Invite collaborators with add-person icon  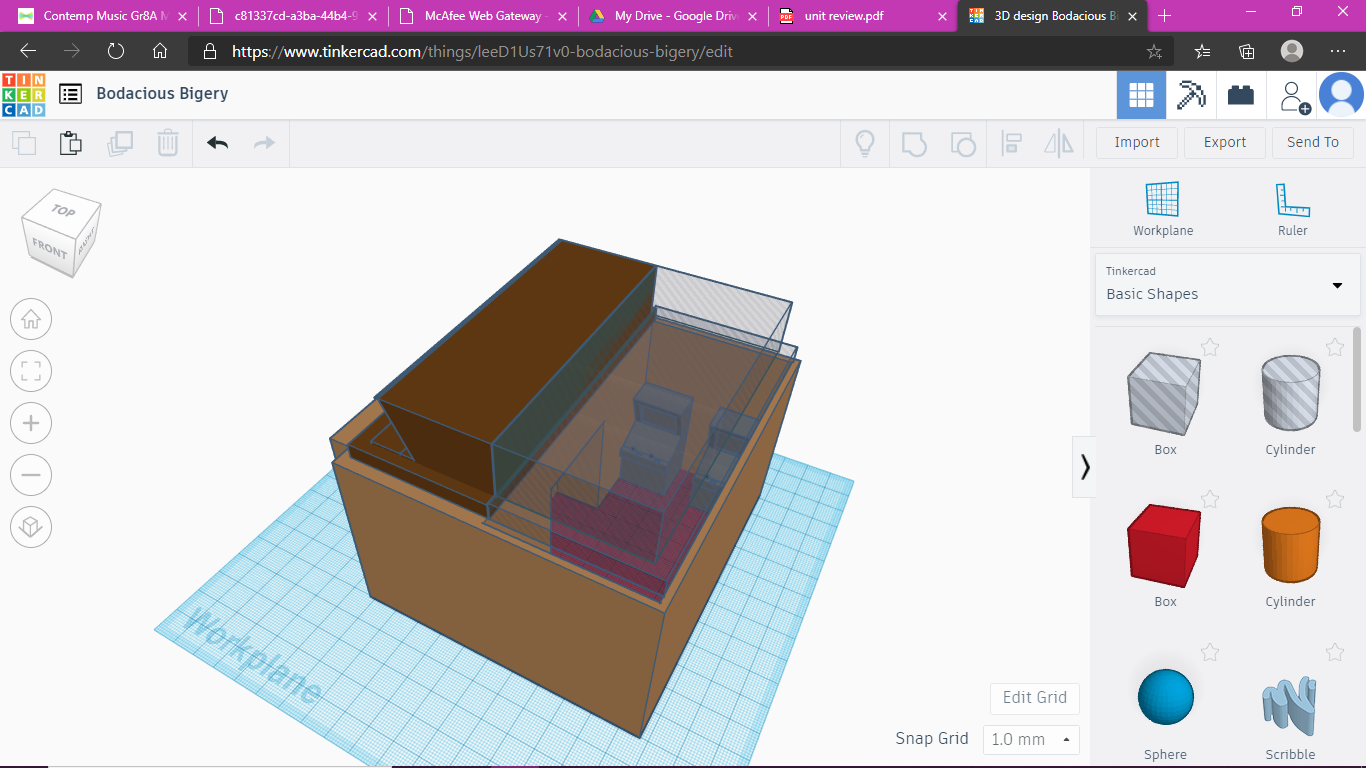coord(1294,96)
